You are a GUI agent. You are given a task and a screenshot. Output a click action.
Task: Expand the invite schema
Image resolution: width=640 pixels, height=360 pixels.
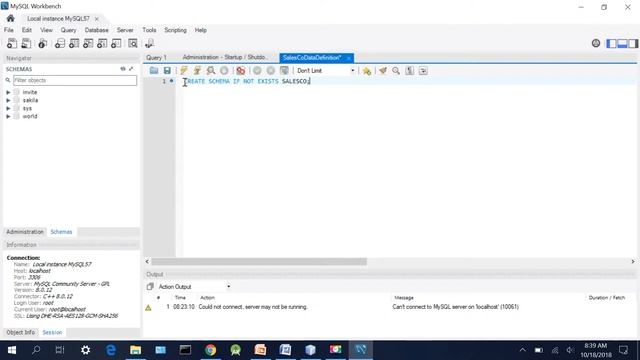(8, 92)
